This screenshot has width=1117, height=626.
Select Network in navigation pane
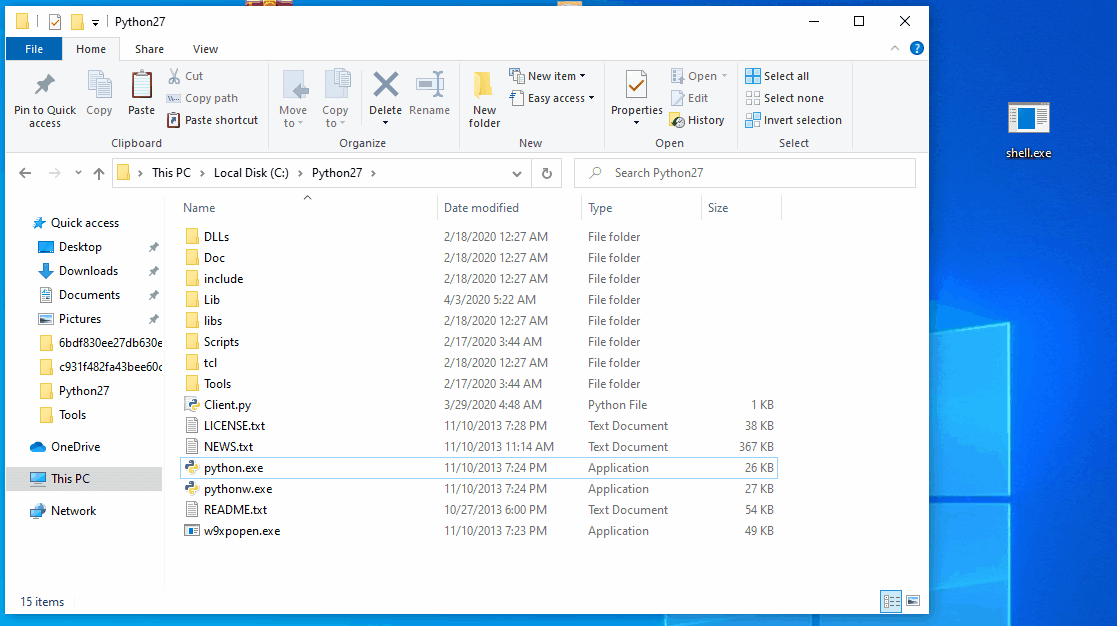click(x=73, y=511)
